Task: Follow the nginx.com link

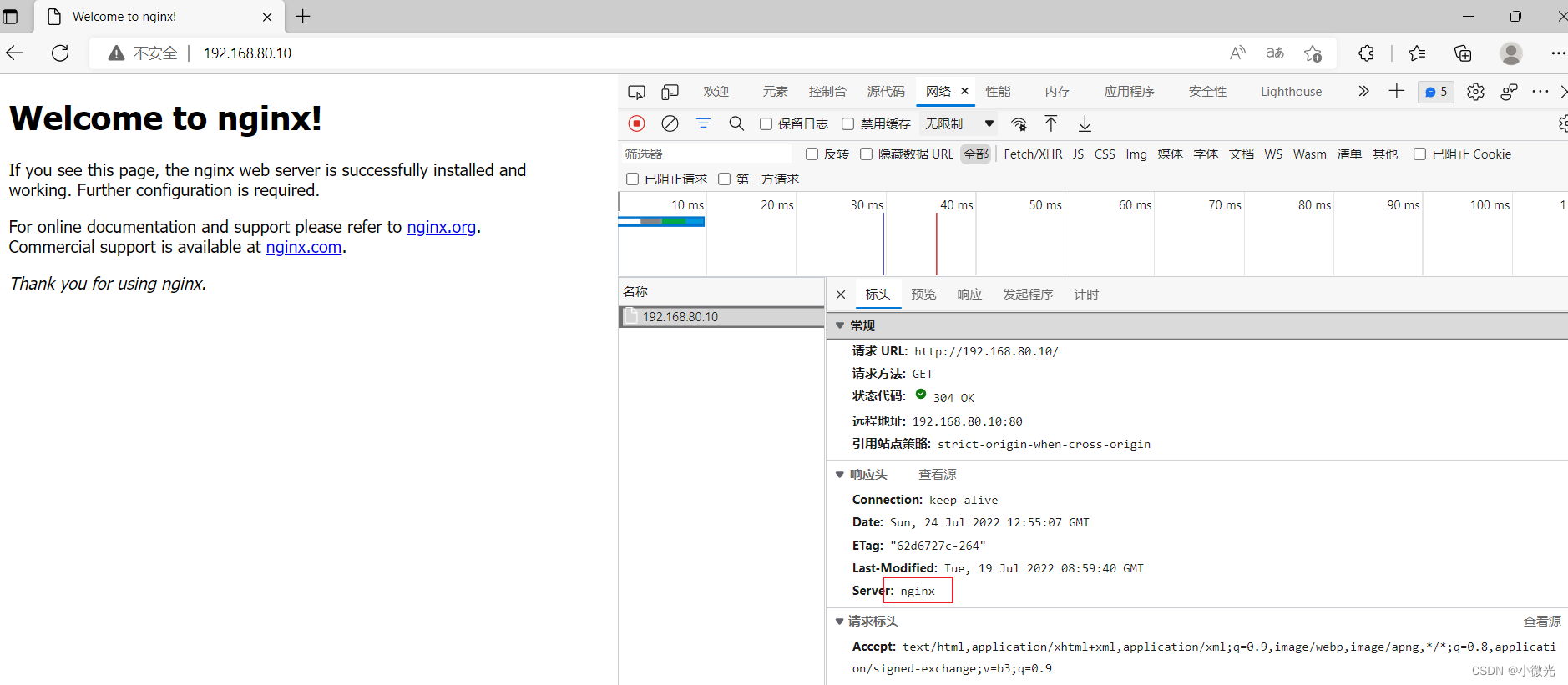Action: click(x=303, y=247)
